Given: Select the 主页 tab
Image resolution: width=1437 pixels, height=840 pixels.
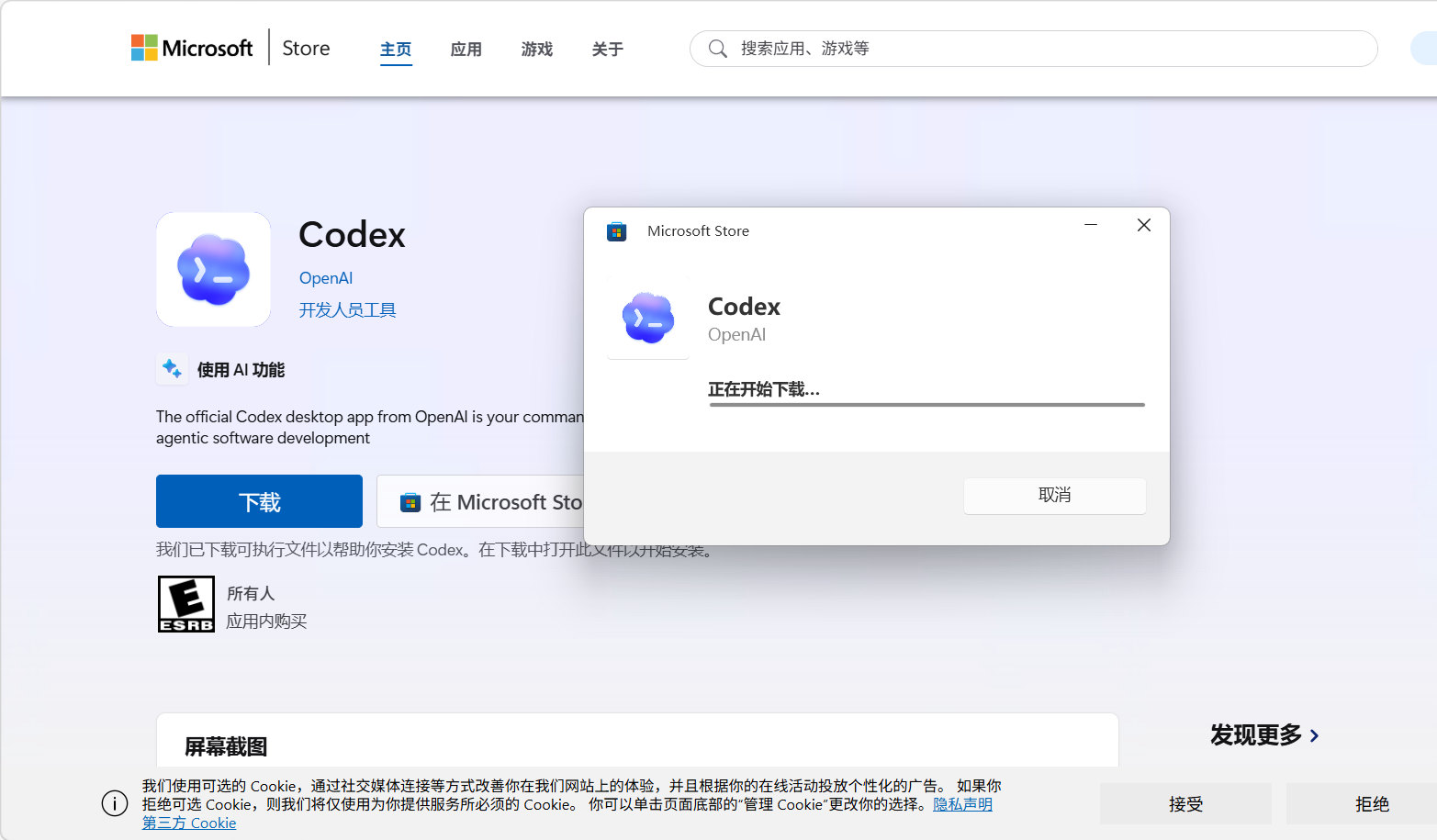Looking at the screenshot, I should tap(396, 50).
